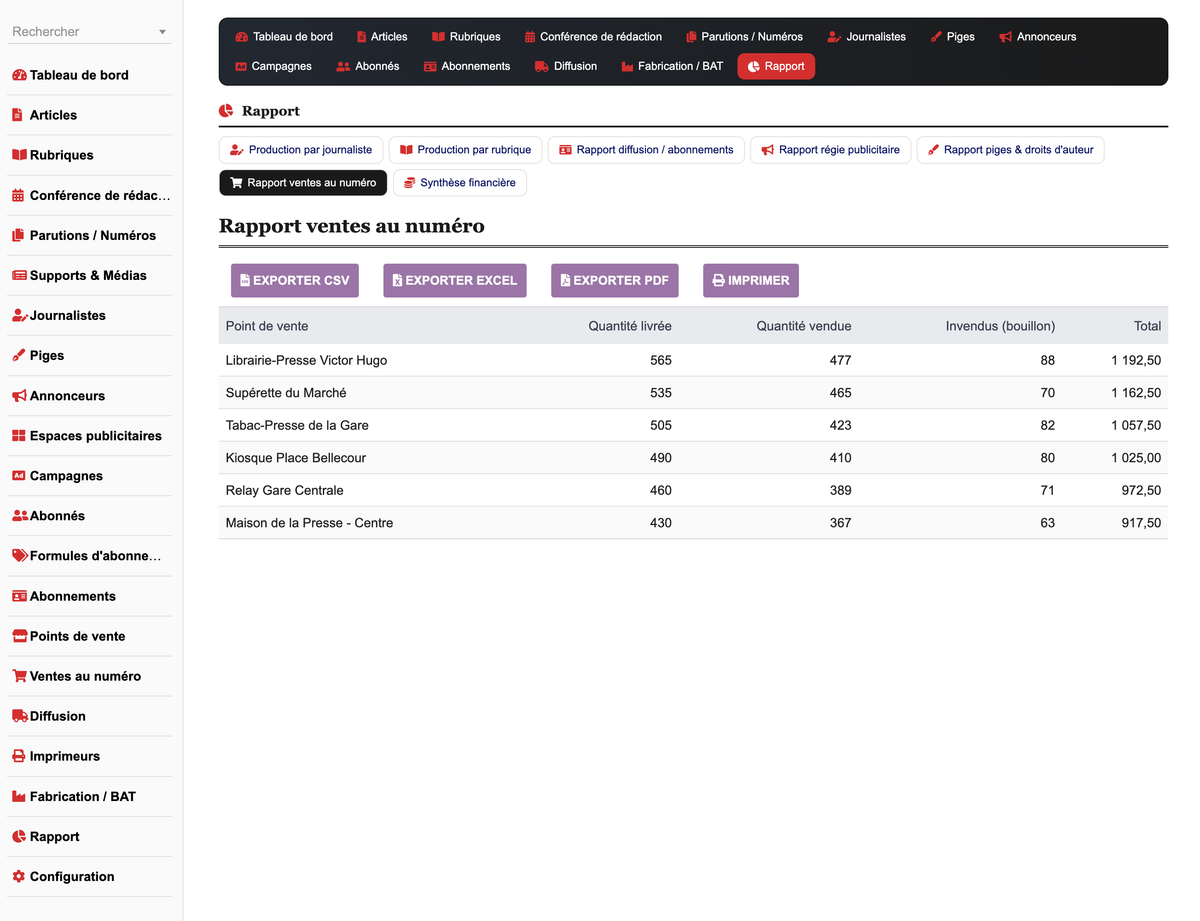Click the Rapport pie chart icon in sidebar

[x=19, y=836]
